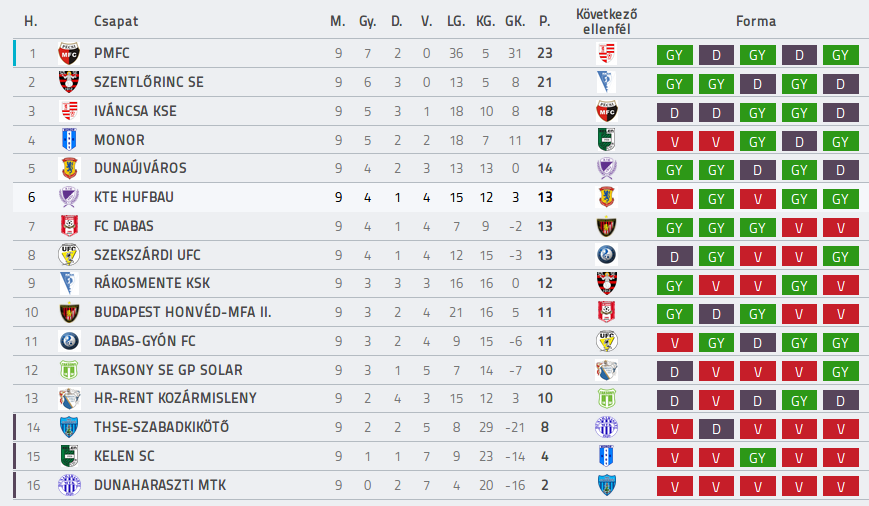Click the Taksony SE GP Solar green crest
Image resolution: width=869 pixels, height=506 pixels.
pyautogui.click(x=69, y=370)
